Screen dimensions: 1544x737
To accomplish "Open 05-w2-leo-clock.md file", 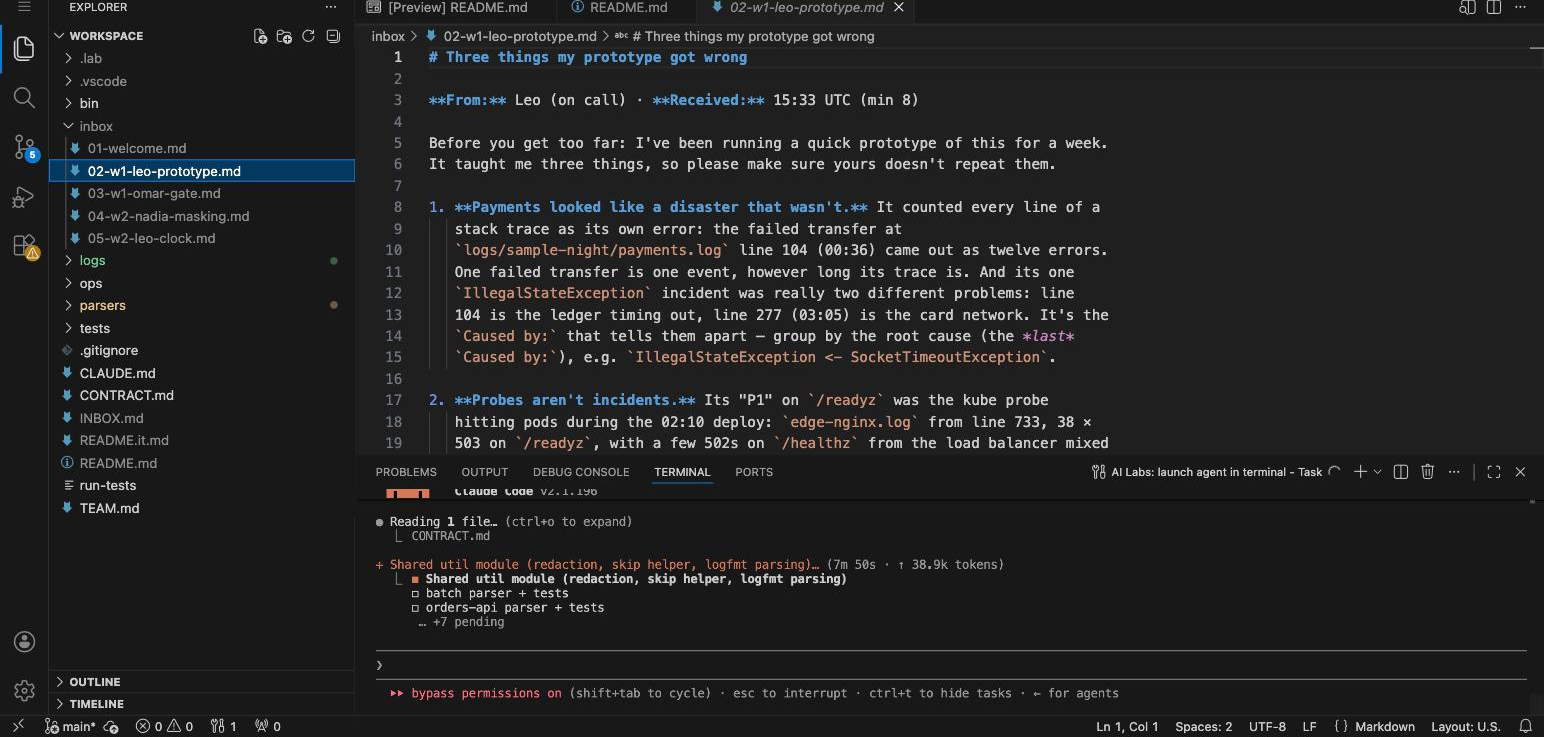I will [x=151, y=238].
